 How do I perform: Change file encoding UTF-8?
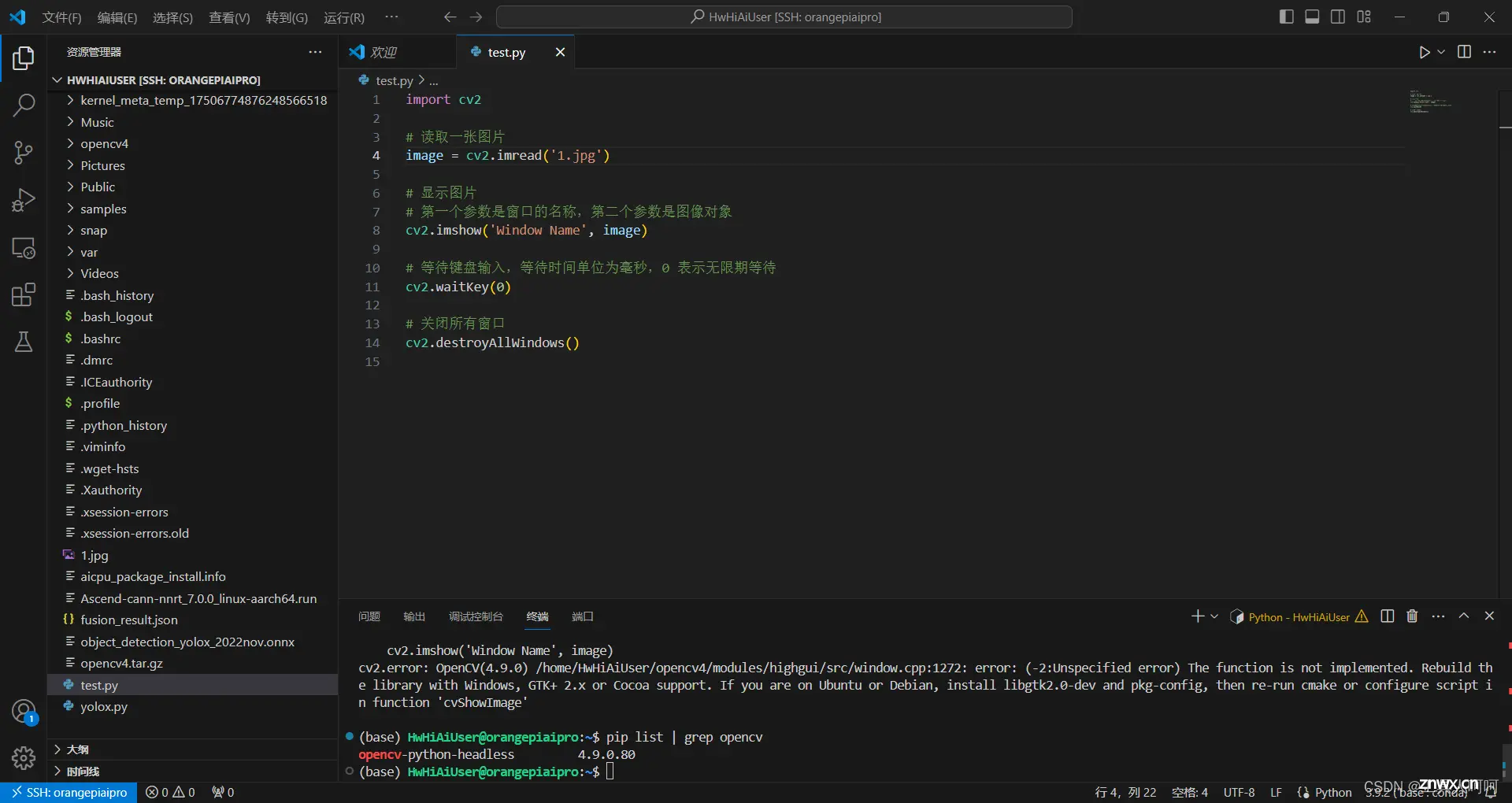[x=1239, y=793]
